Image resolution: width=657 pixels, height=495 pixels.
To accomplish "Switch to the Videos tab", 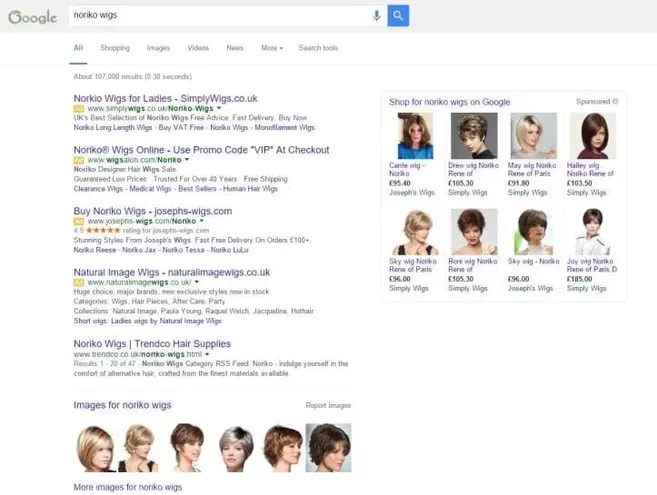I will click(x=198, y=48).
